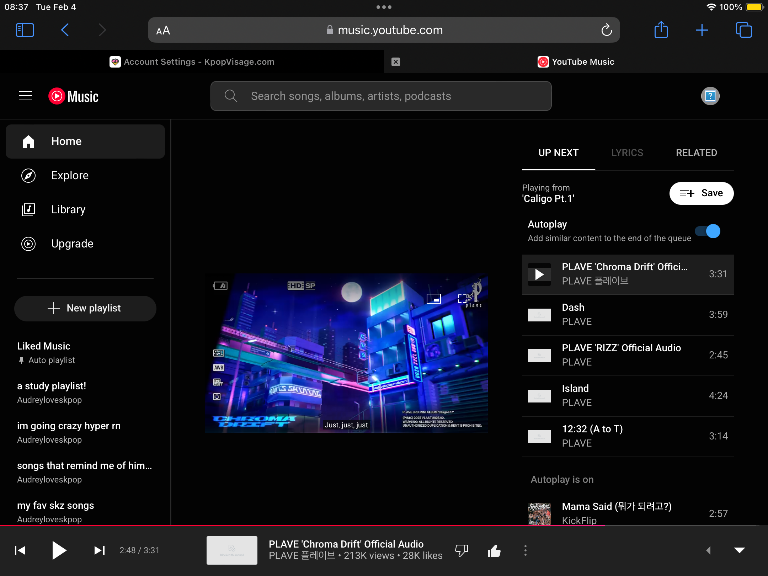The image size is (768, 576).
Task: Click the now-playing thumbnail in player bar
Action: 232,551
